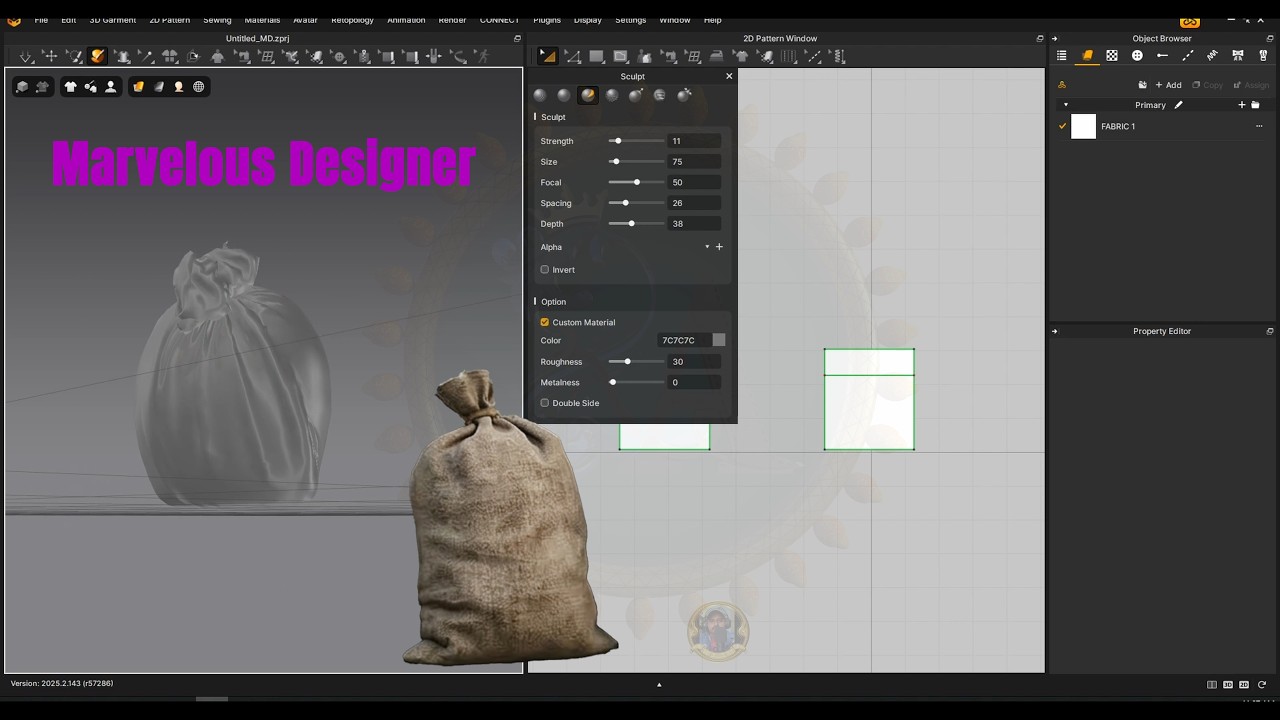Close the Sculpt panel

pyautogui.click(x=729, y=76)
